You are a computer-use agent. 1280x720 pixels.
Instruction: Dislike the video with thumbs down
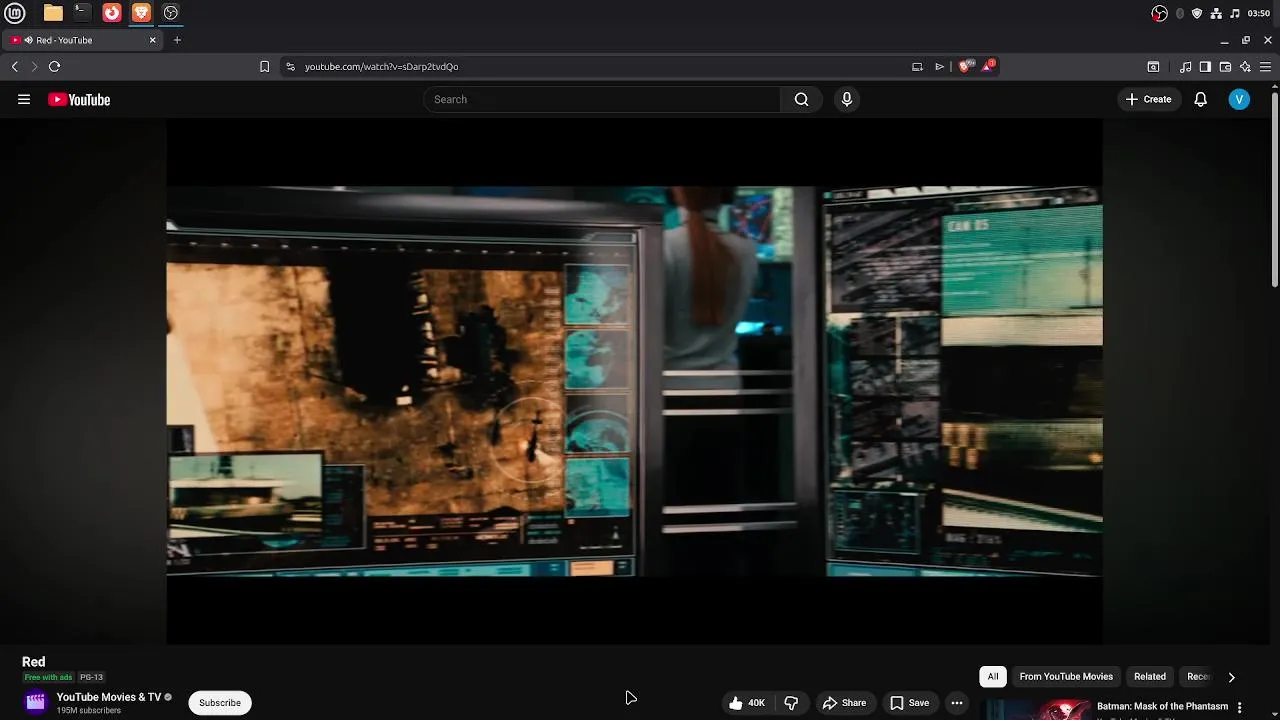point(791,703)
